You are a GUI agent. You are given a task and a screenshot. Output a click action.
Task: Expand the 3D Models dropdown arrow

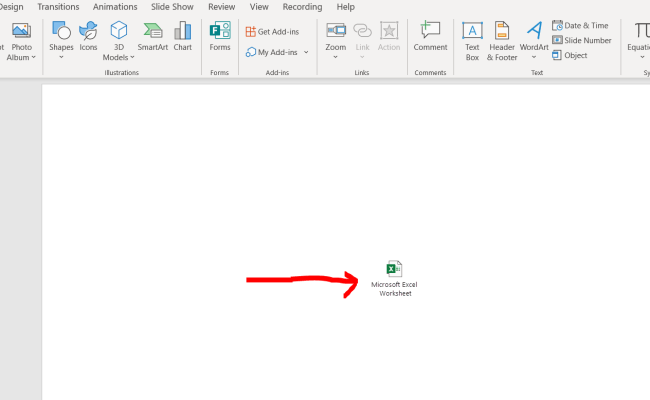[132, 58]
